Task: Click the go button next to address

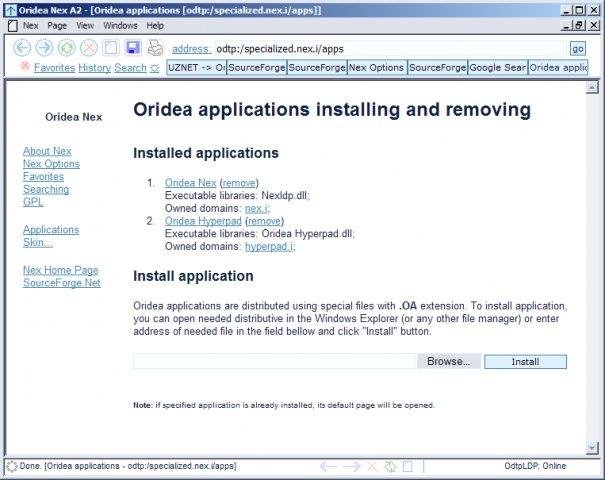Action: [x=578, y=49]
